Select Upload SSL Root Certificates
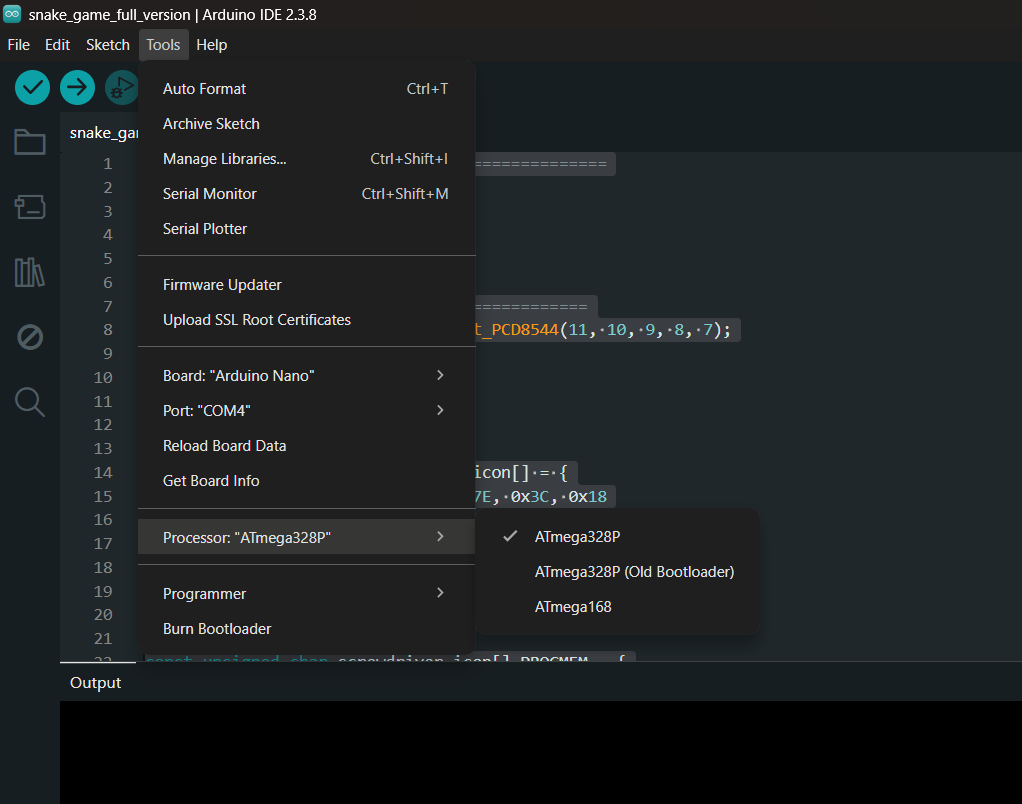The height and width of the screenshot is (804, 1022). pos(306,320)
